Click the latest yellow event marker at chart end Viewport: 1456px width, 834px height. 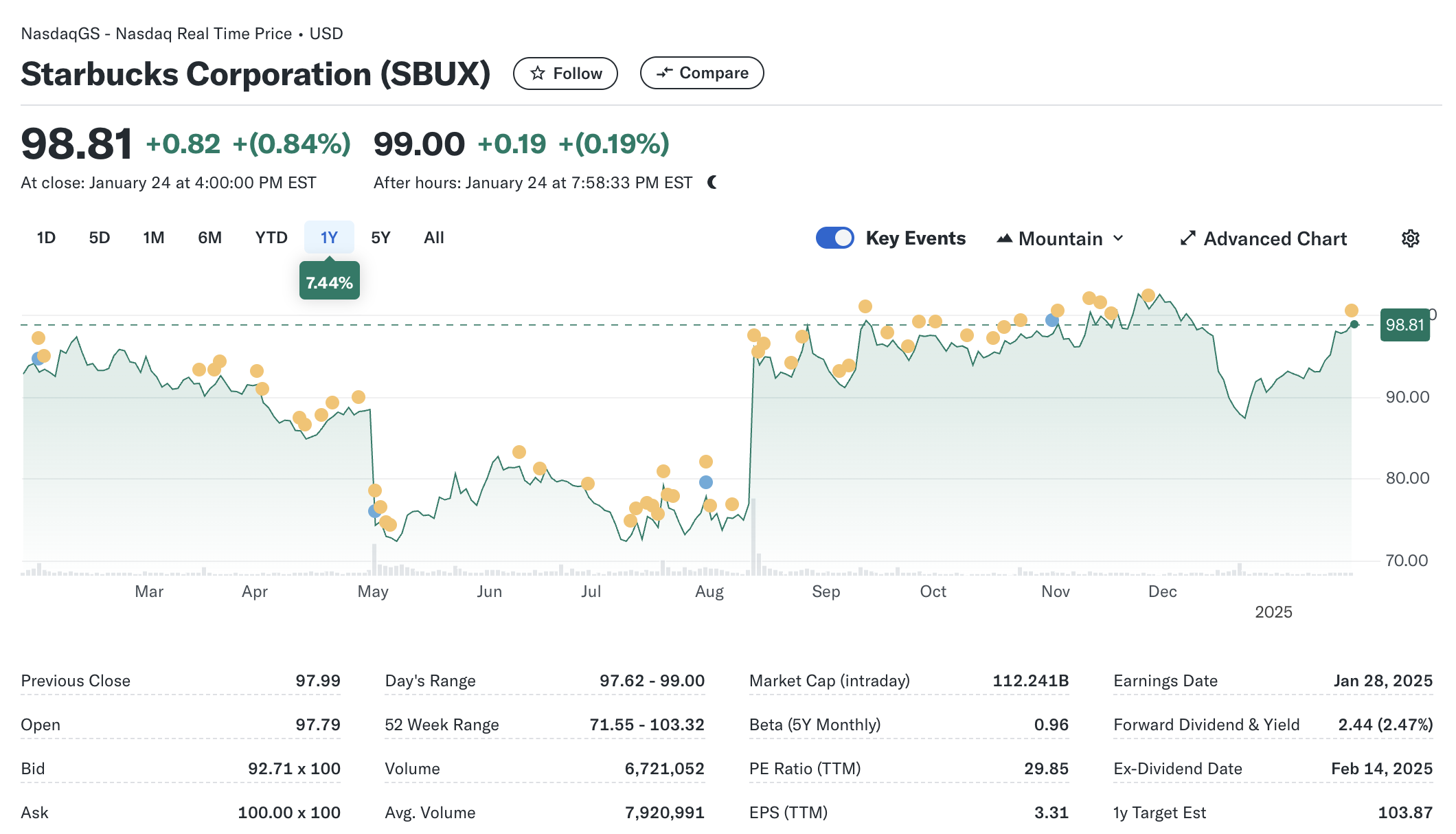click(x=1351, y=311)
